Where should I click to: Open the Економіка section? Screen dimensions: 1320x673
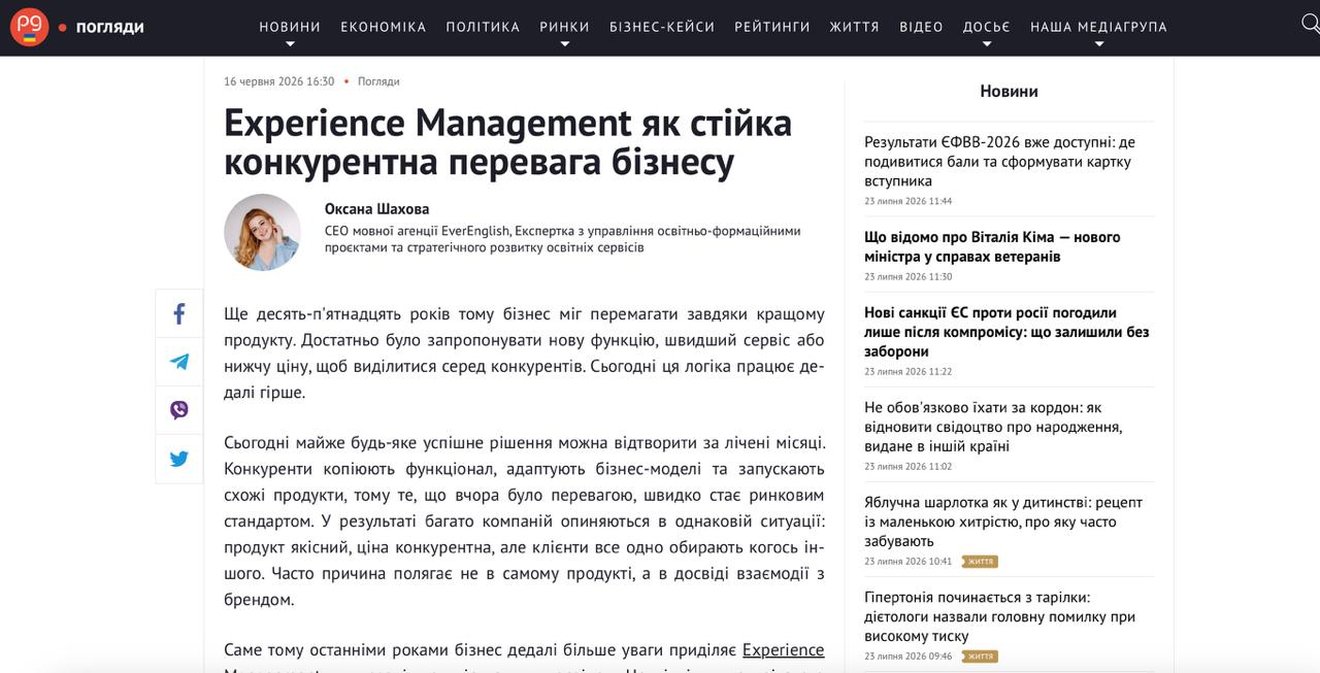[383, 27]
